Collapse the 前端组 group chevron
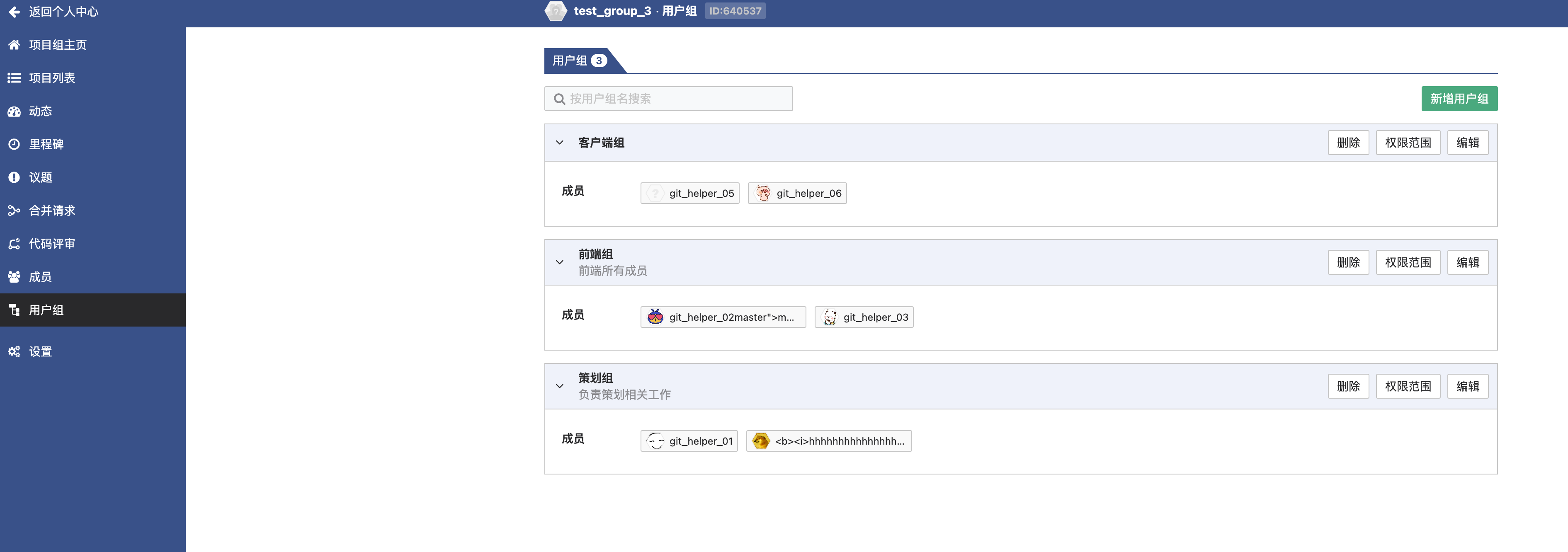This screenshot has height=552, width=1568. pos(559,262)
